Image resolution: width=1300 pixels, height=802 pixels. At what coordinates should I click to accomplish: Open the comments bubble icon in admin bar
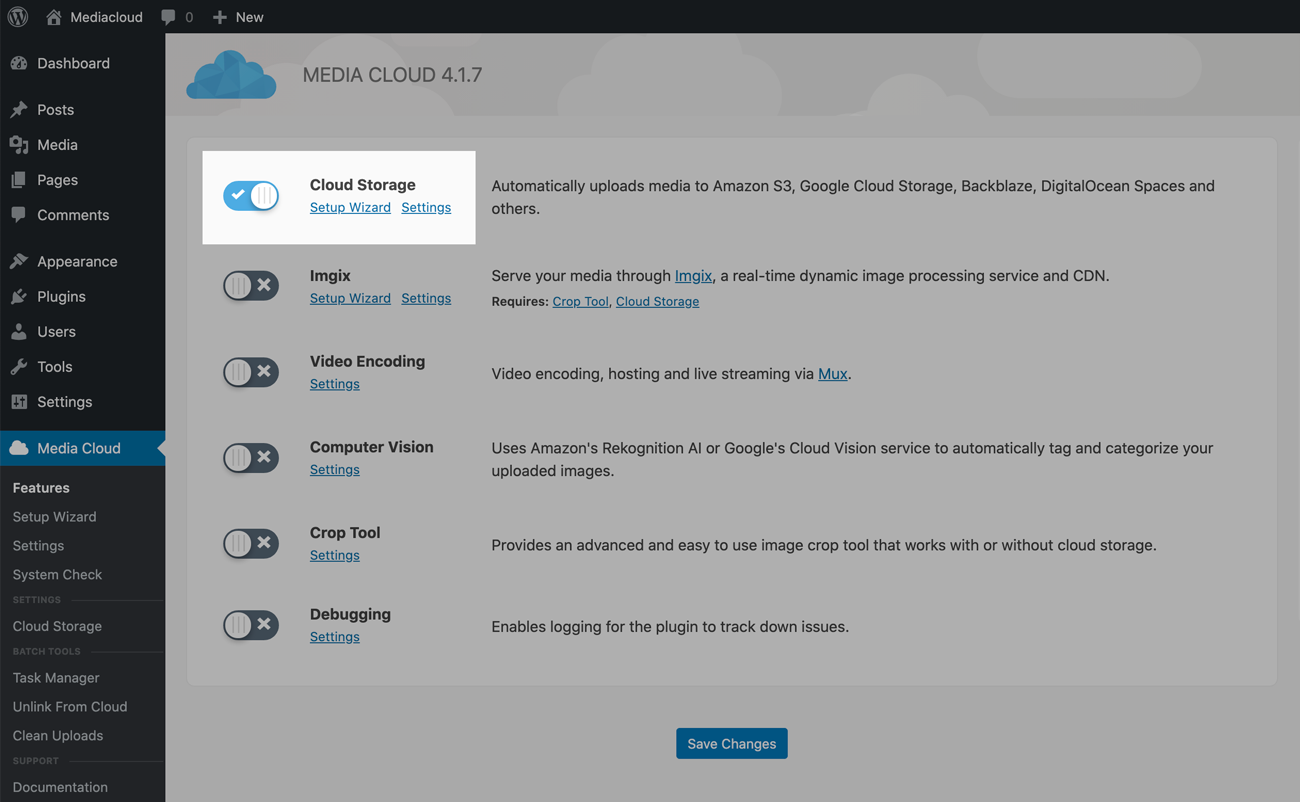[x=168, y=17]
